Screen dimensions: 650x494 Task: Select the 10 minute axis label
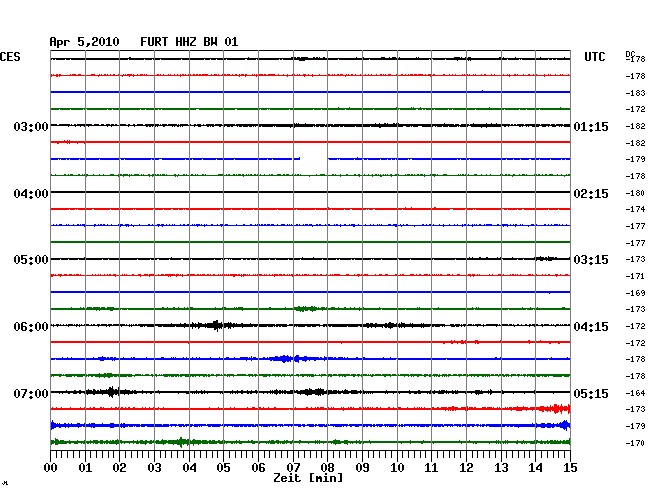coord(397,468)
